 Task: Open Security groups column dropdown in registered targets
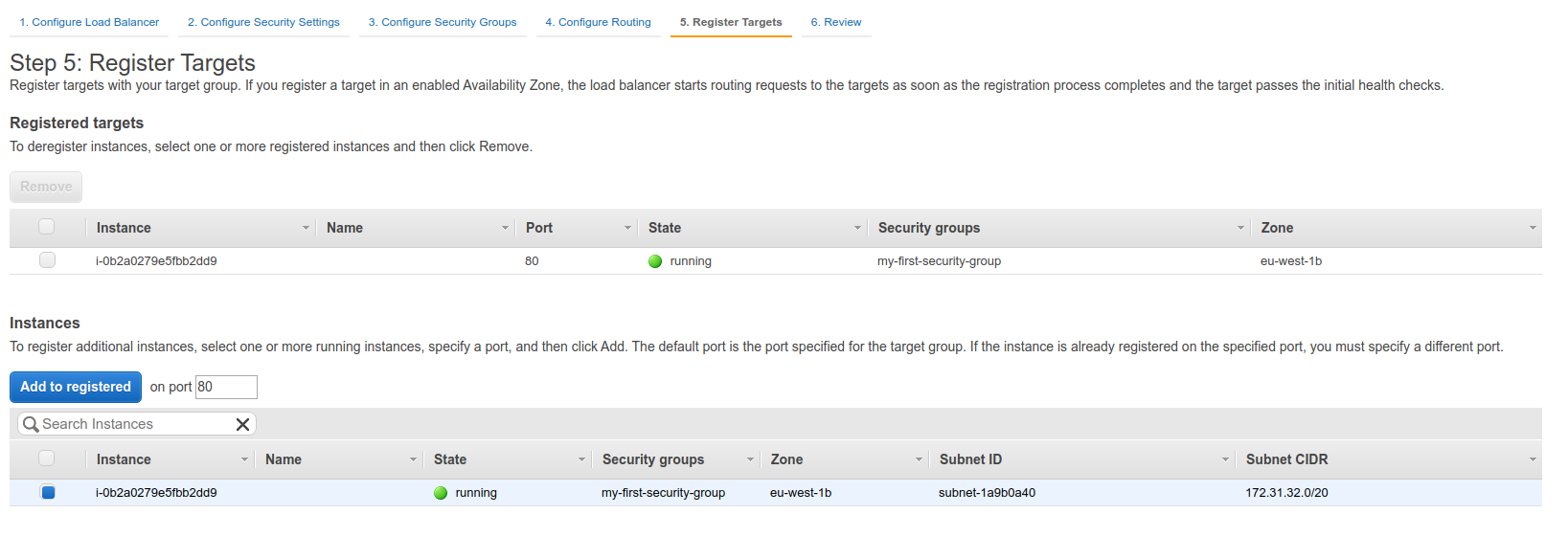(x=1240, y=228)
